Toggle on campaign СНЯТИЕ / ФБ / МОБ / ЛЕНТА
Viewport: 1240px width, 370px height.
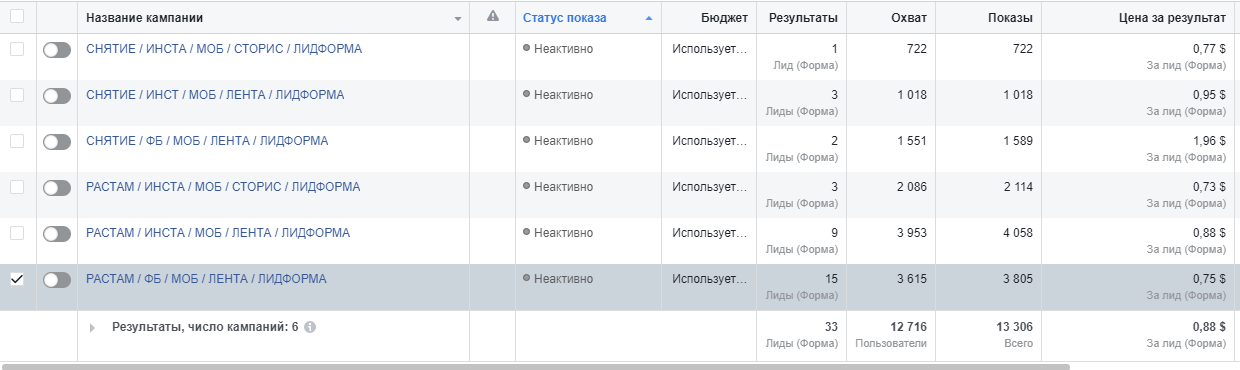[57, 142]
